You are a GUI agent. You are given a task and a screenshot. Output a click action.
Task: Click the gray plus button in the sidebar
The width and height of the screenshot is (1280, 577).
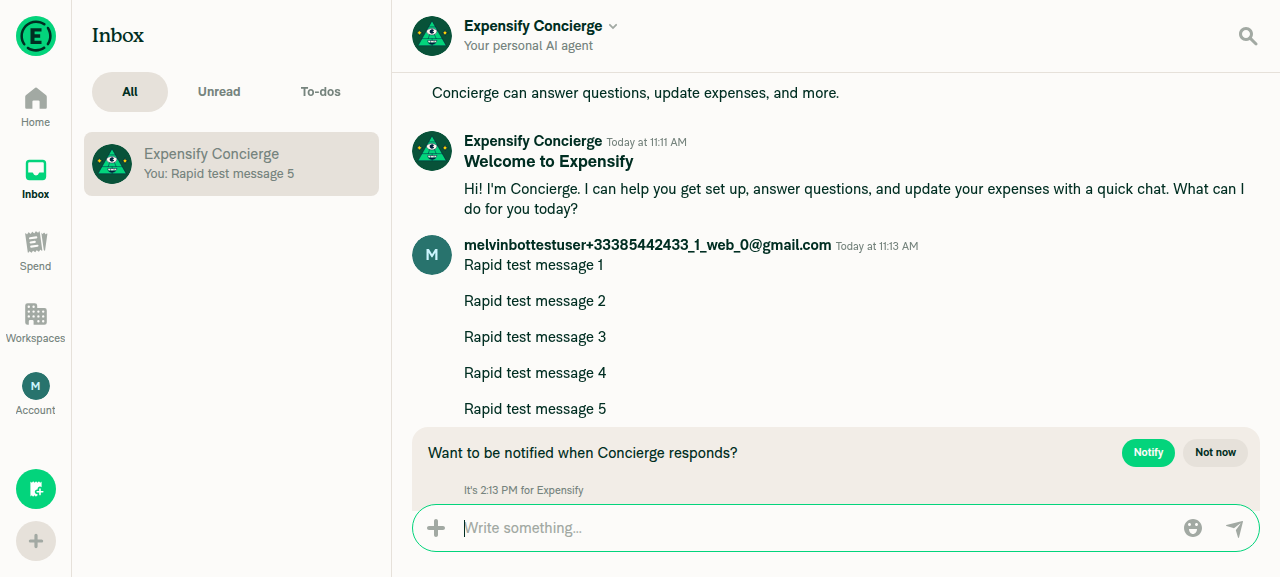click(36, 541)
